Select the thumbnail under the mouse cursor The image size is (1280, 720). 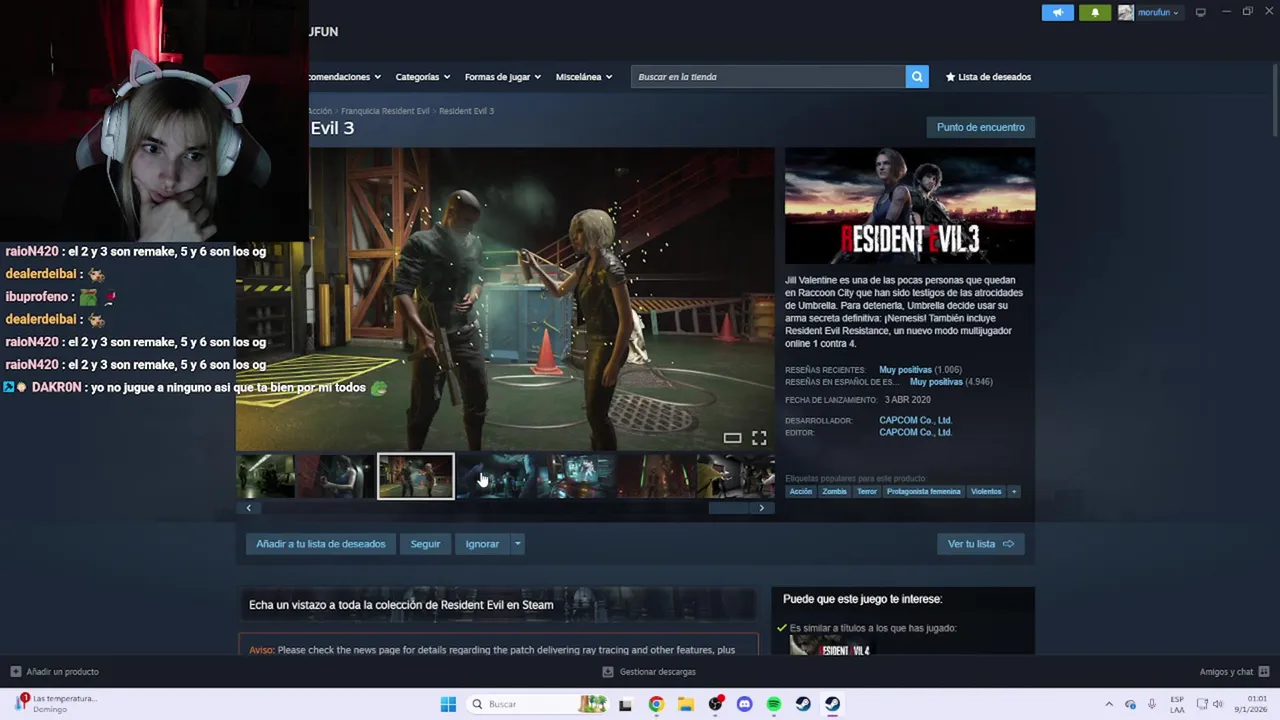coord(495,476)
